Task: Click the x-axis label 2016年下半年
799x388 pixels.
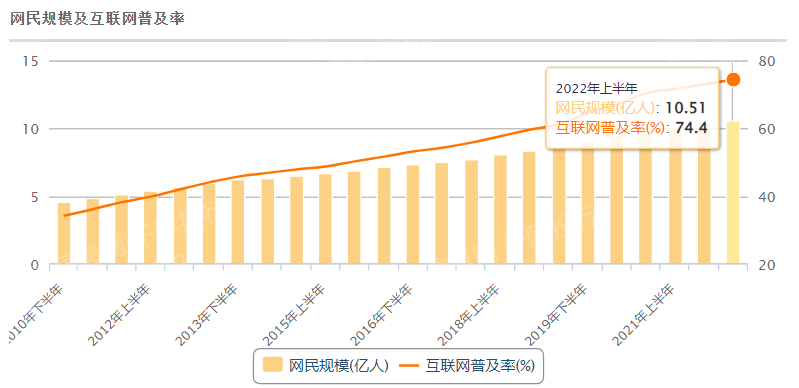Action: (x=382, y=315)
